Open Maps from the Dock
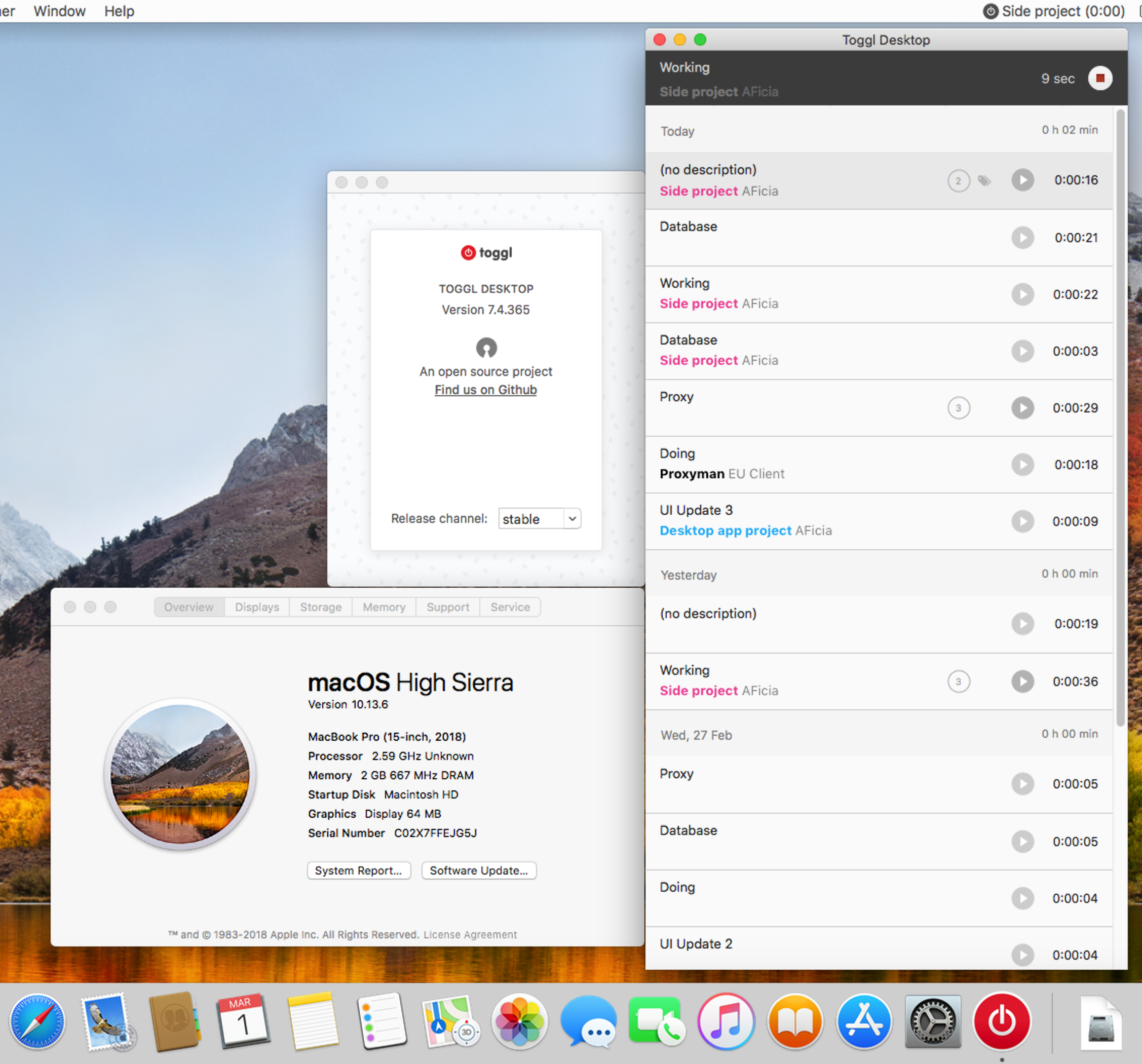This screenshot has width=1142, height=1064. [451, 1022]
